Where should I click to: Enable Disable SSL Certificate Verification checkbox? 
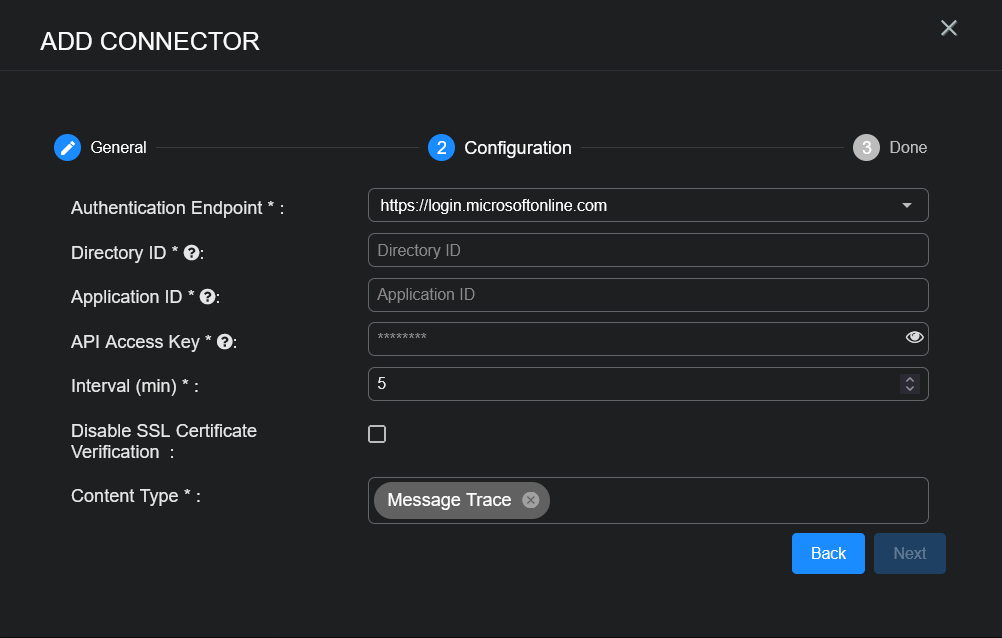(x=377, y=434)
